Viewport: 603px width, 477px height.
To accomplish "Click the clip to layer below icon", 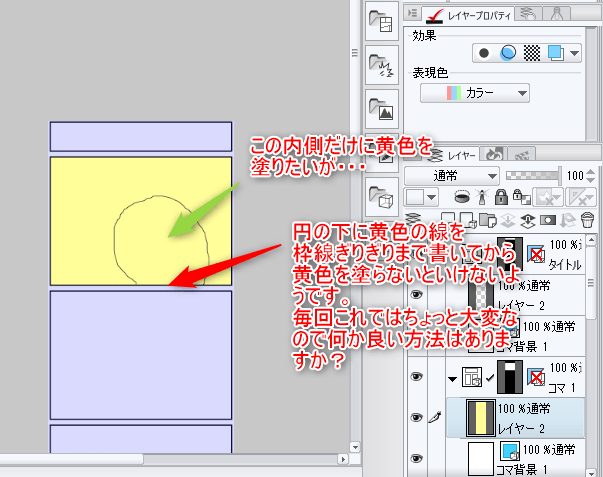I will tap(462, 197).
